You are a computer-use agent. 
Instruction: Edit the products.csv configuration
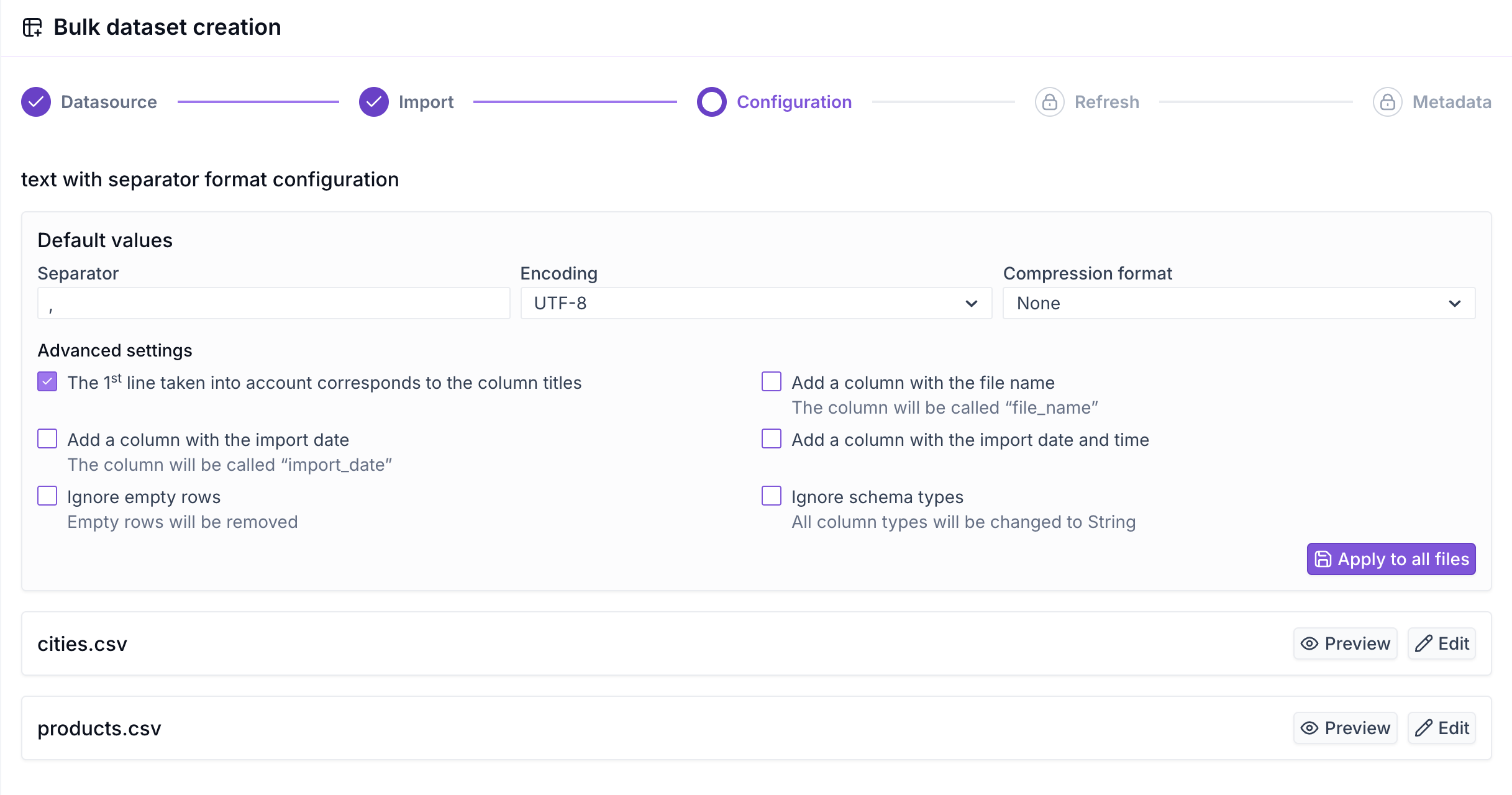coord(1442,728)
